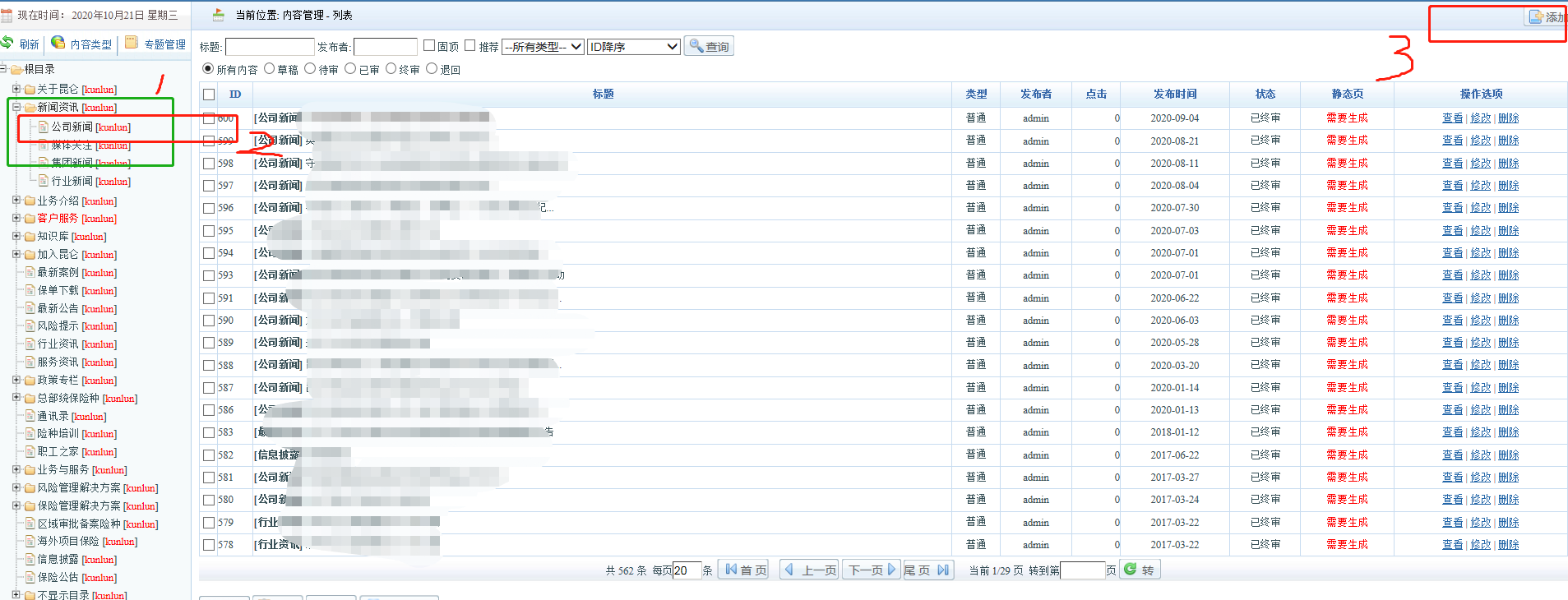Click 查看 for row ID 598

[x=1453, y=164]
